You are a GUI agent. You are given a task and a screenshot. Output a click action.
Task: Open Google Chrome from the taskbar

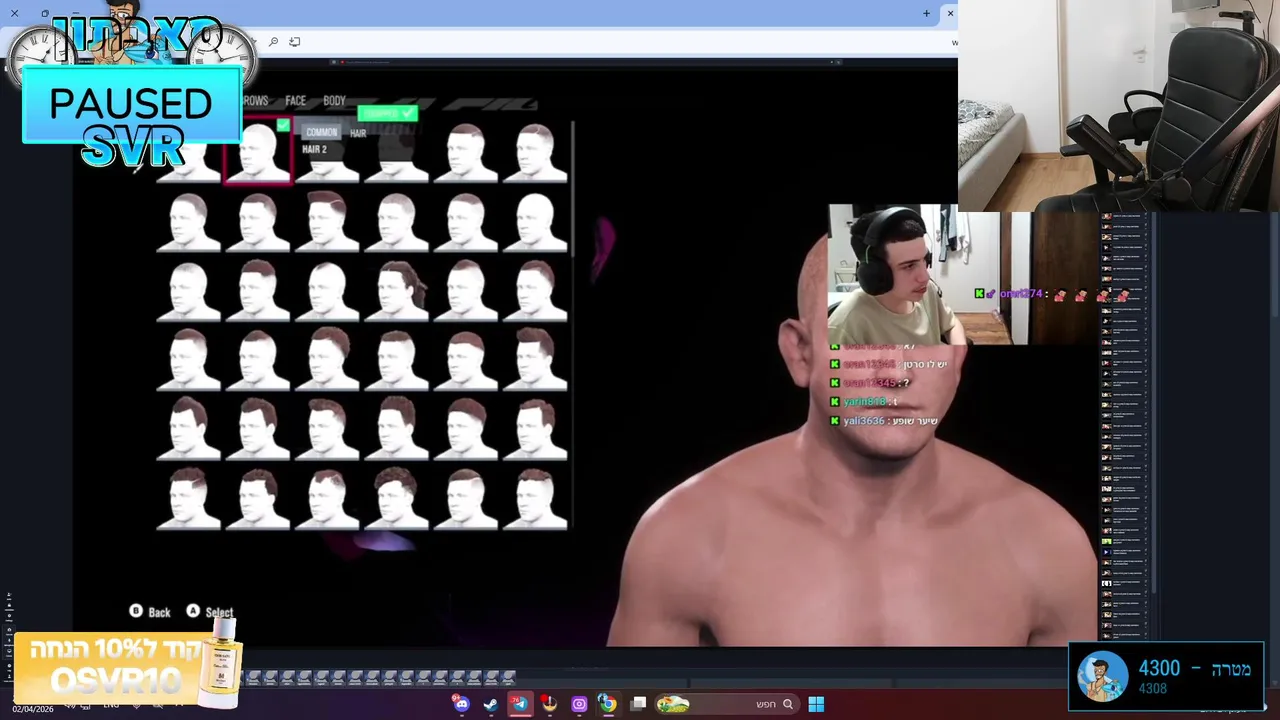607,704
